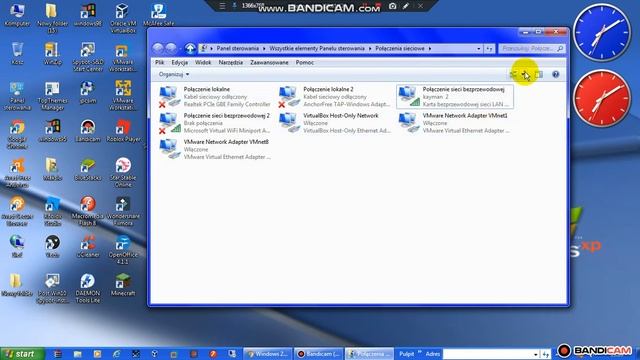Open the Widok menu

[x=203, y=62]
